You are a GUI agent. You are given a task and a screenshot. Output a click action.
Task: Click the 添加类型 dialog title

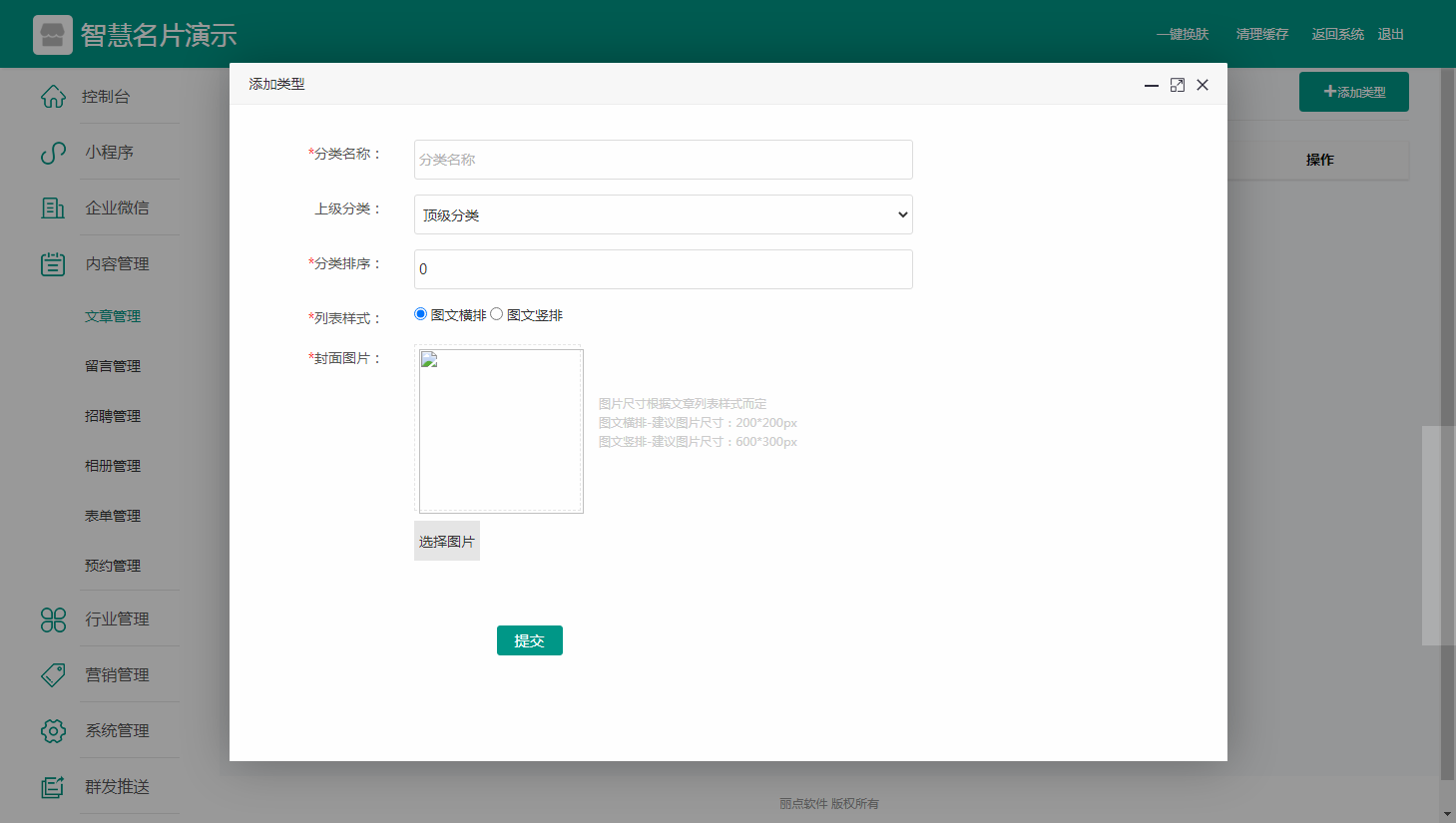pos(277,84)
